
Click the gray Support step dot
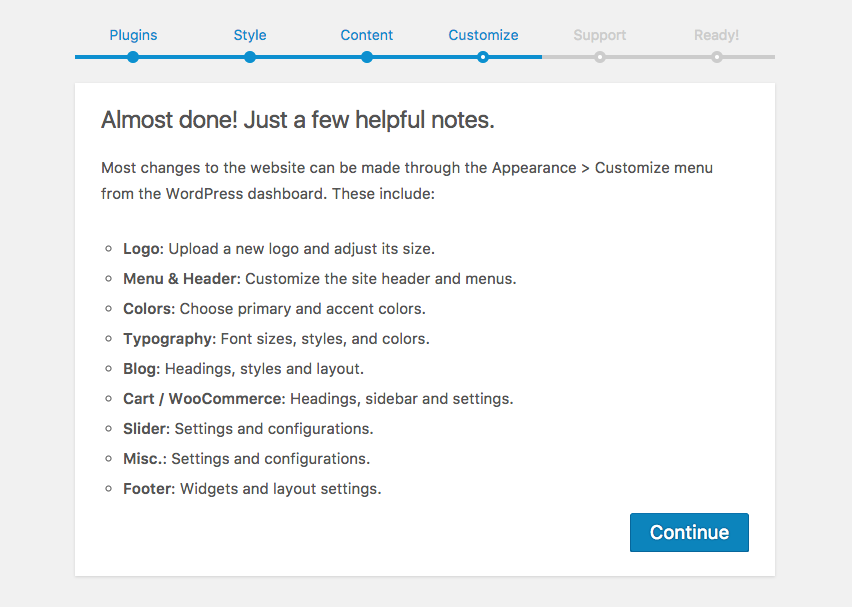pyautogui.click(x=600, y=57)
